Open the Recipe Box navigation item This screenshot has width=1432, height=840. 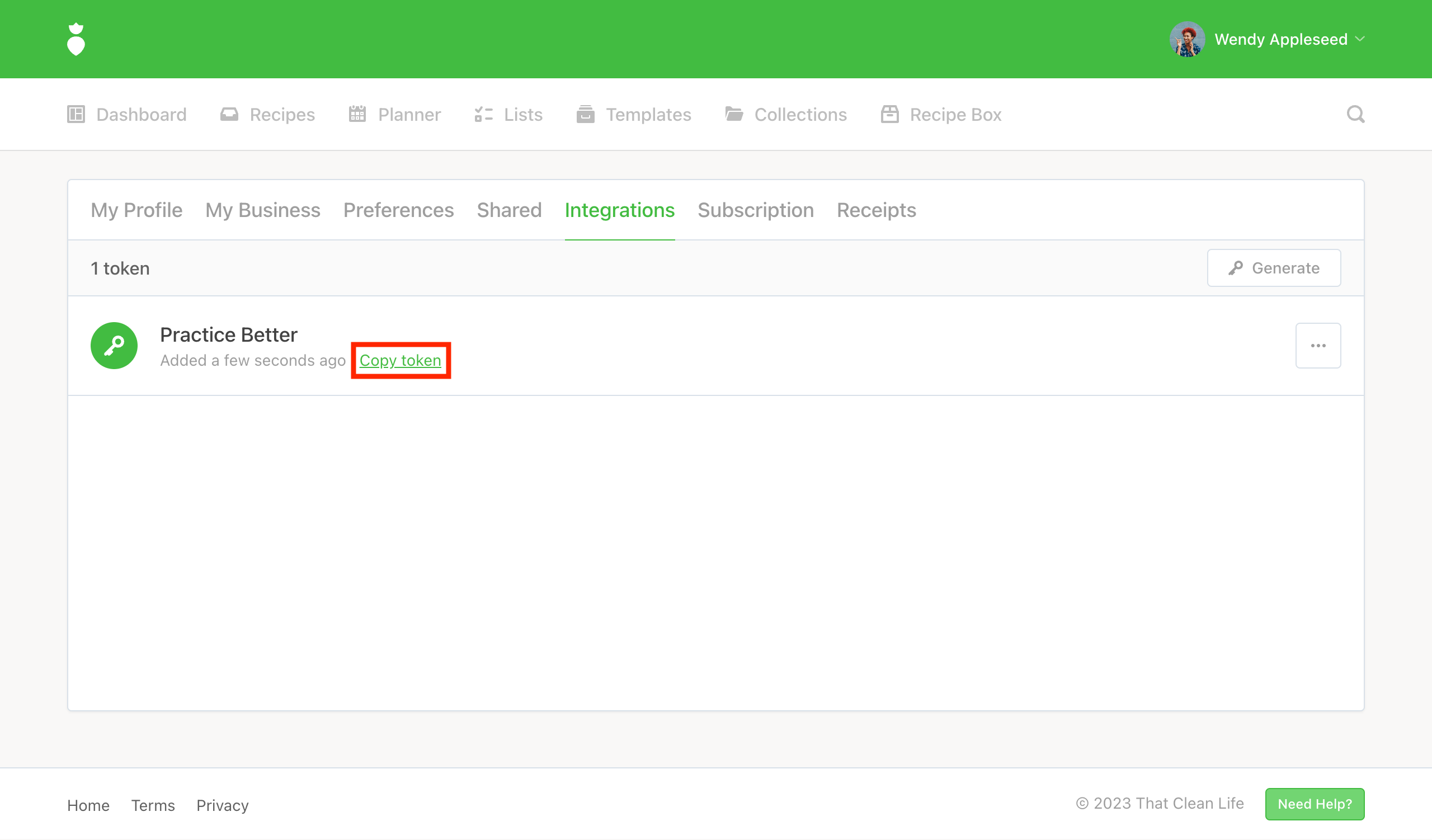tap(955, 114)
